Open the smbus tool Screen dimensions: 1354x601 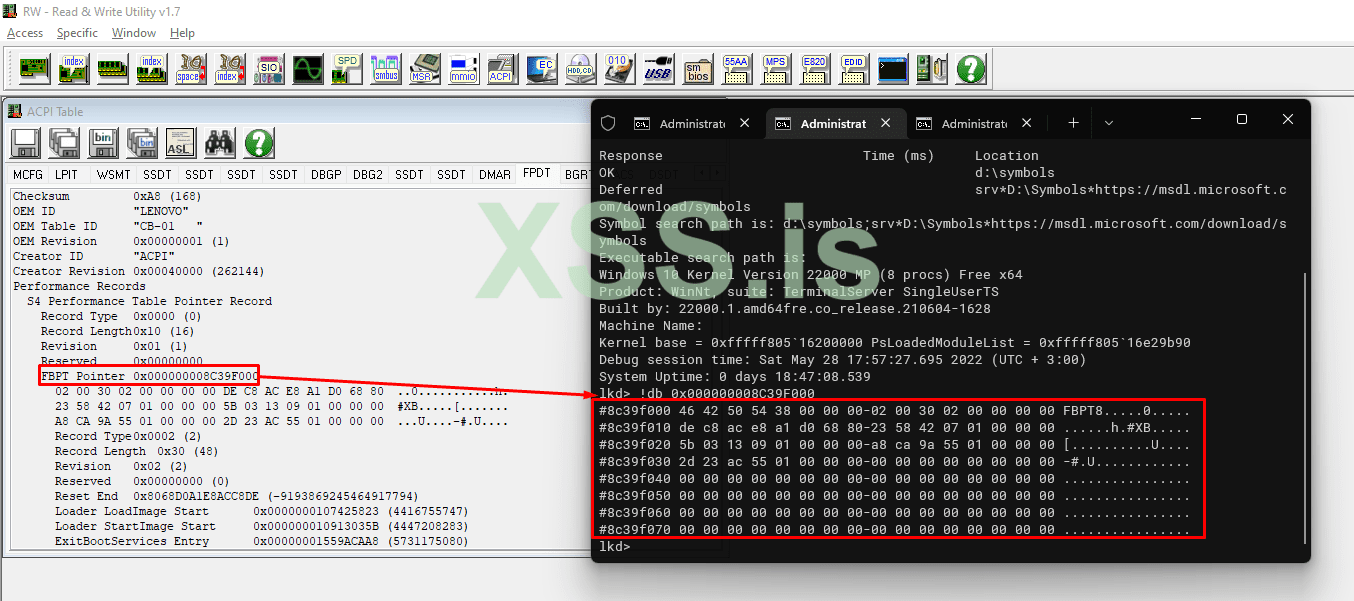point(385,69)
